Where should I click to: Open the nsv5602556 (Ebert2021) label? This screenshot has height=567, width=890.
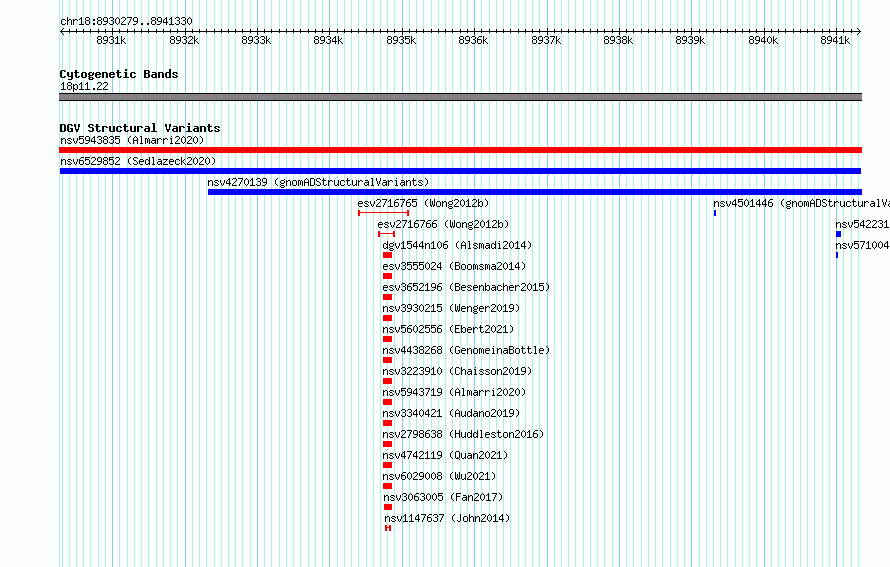point(448,329)
